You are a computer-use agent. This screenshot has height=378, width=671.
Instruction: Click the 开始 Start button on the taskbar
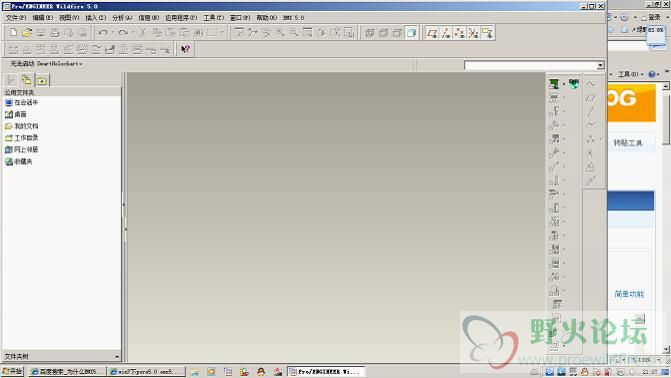12,371
